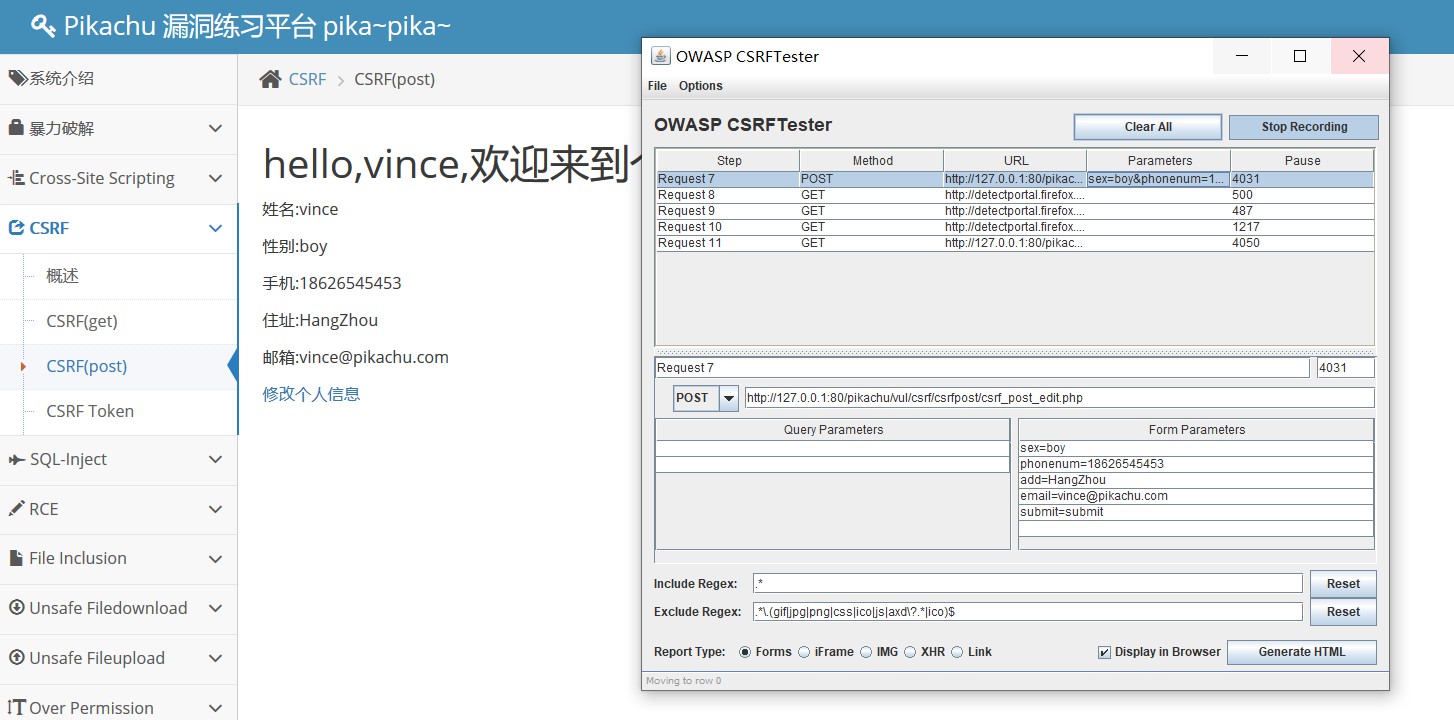Screen dimensions: 1454x720
Task: Select the Request 10 table row
Action: [1014, 227]
